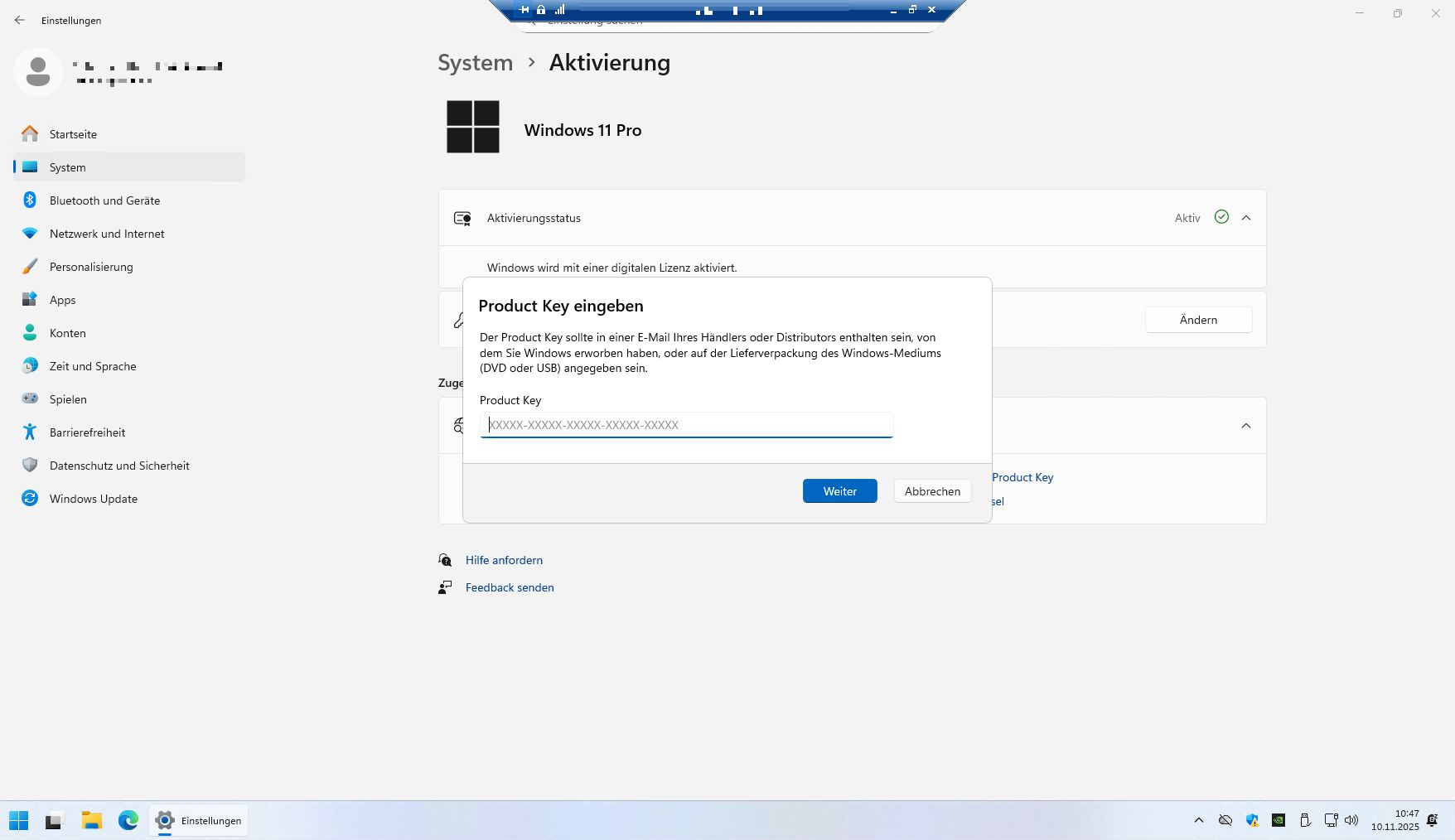The height and width of the screenshot is (840, 1455).
Task: Click the Weiter button
Action: (x=839, y=491)
